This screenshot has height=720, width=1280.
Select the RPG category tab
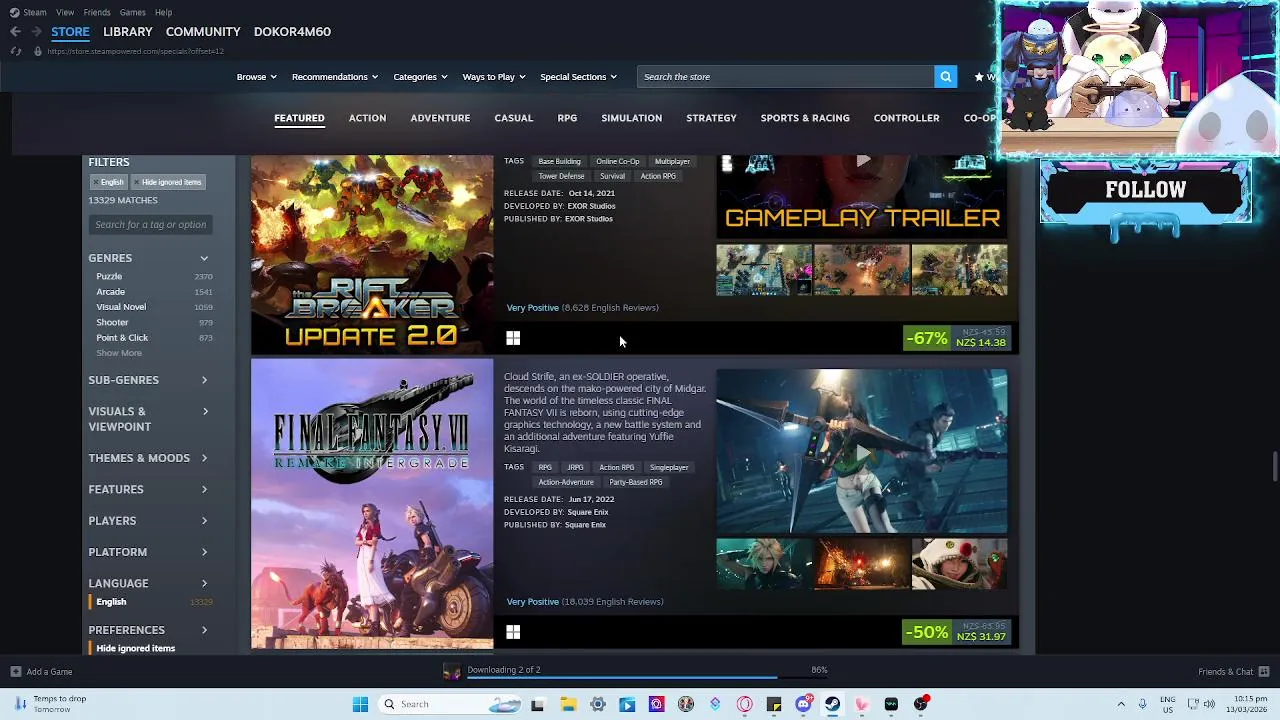(567, 118)
